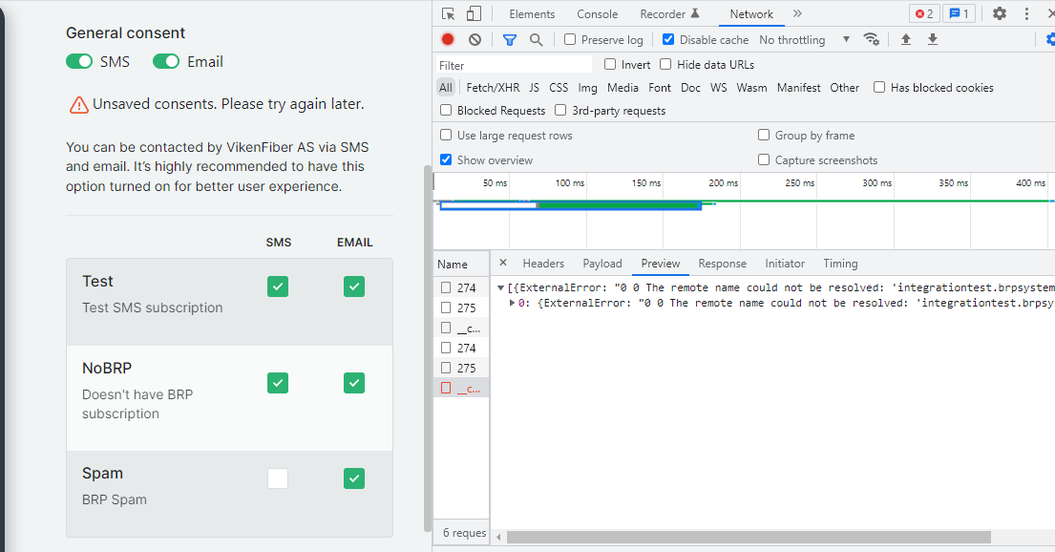Click the filter funnel icon

point(510,40)
